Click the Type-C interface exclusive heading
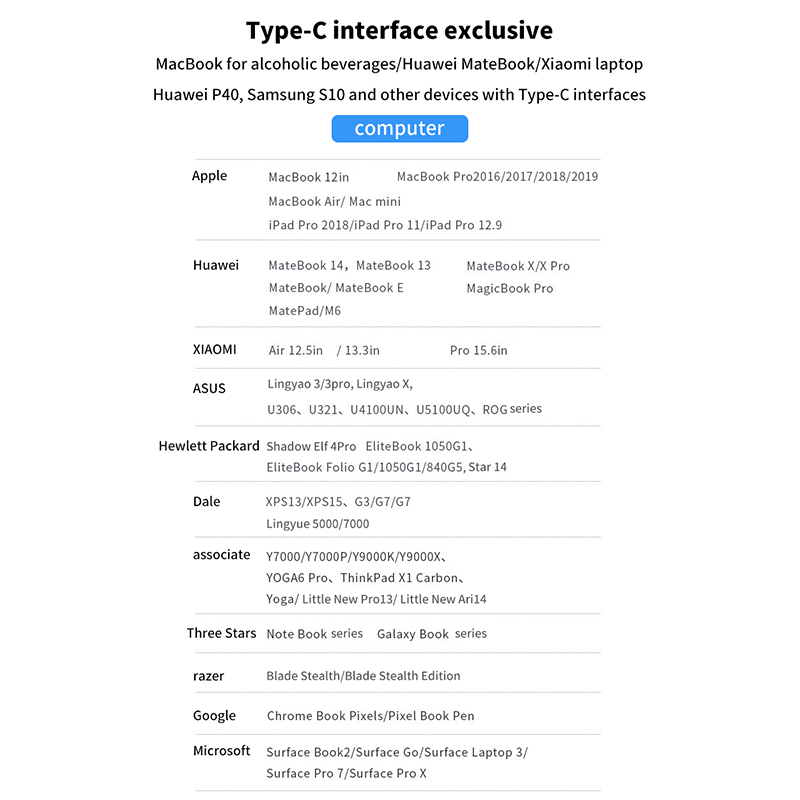The width and height of the screenshot is (800, 800). tap(399, 31)
